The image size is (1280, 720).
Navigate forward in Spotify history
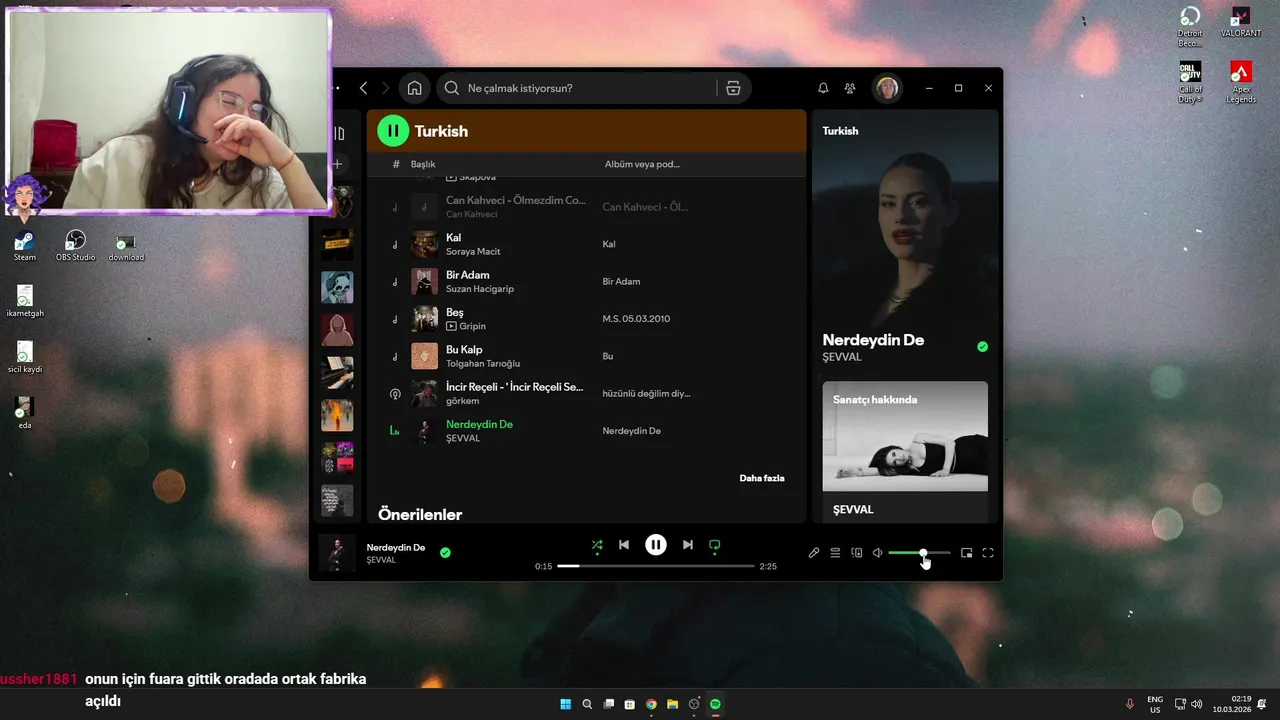tap(386, 88)
